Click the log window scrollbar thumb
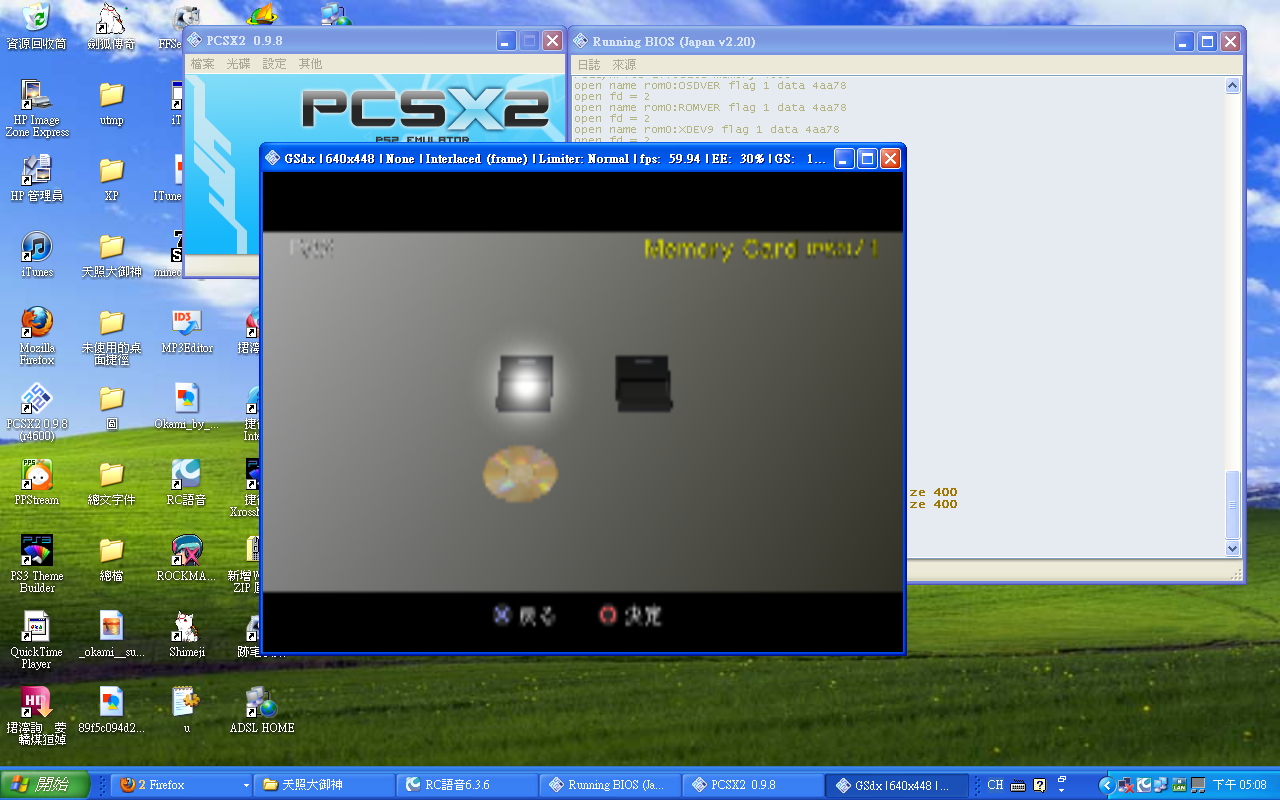 click(1232, 505)
